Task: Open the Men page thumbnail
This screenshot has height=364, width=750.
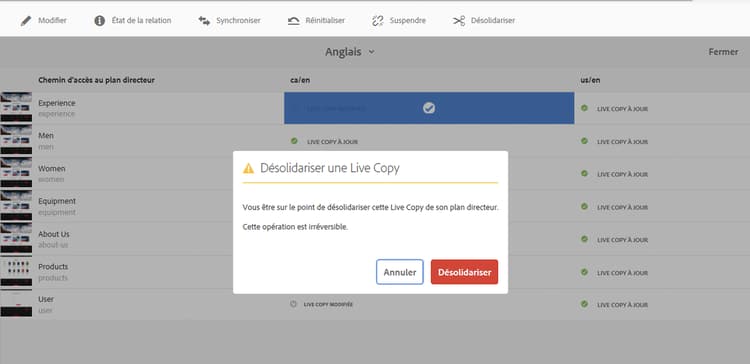Action: point(16,141)
